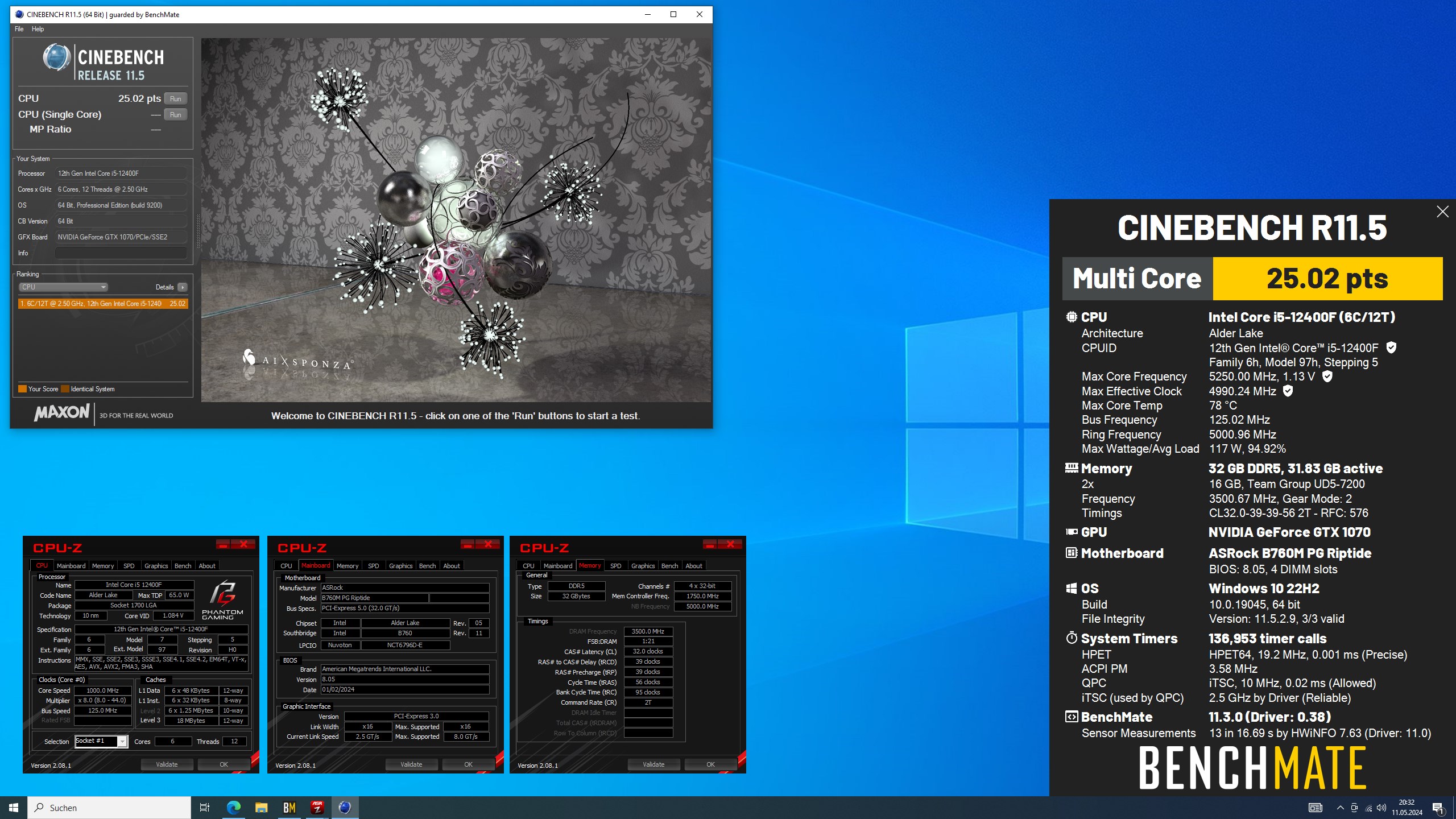
Task: Open the notification center icon with badge 1
Action: [1438, 808]
